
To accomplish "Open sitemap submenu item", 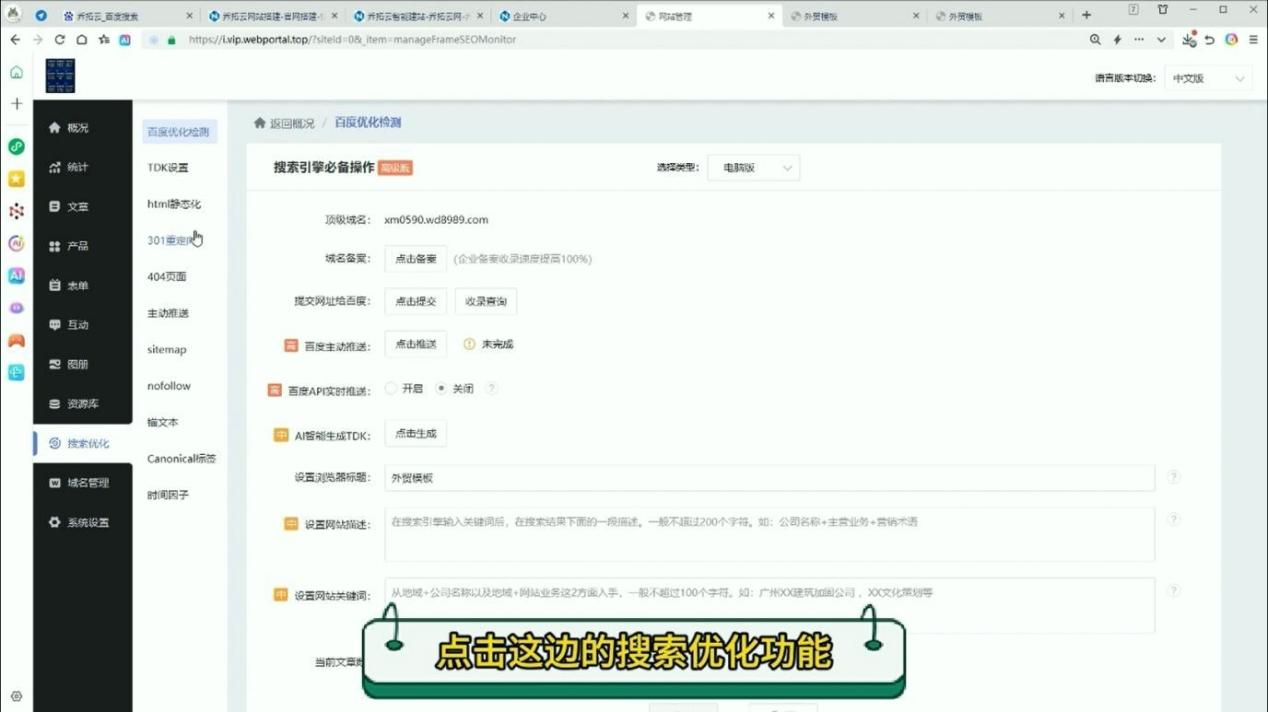I will [167, 350].
